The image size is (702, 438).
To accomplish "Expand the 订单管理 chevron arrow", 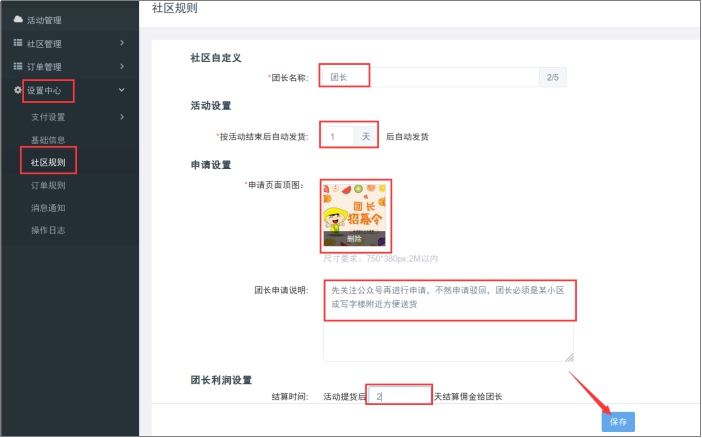I will click(122, 66).
